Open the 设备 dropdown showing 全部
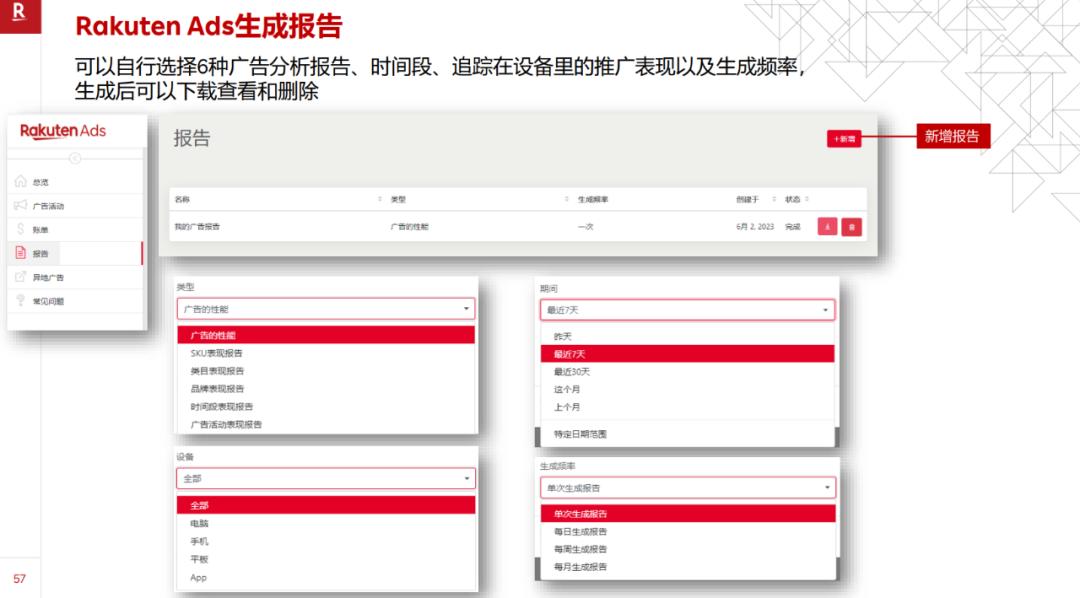Image resolution: width=1080 pixels, height=598 pixels. [326, 478]
